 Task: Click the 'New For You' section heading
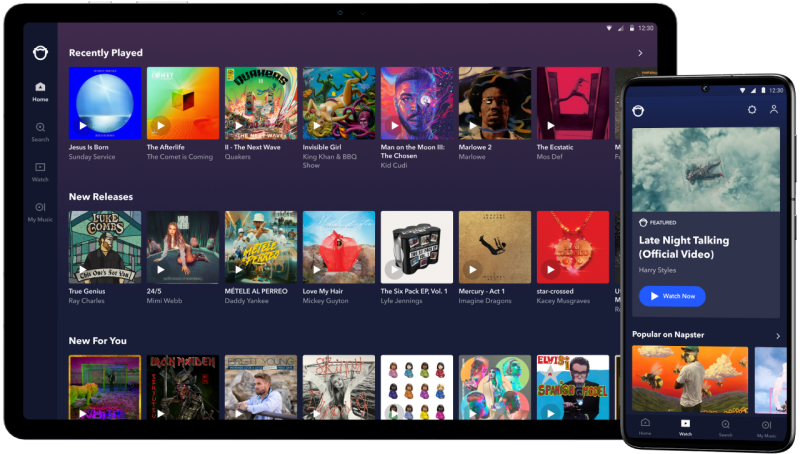97,341
